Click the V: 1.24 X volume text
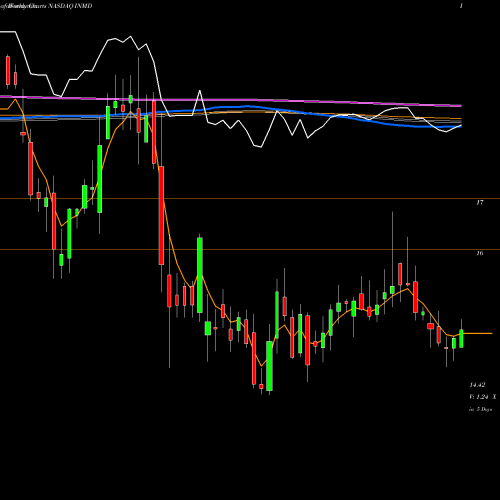Screen dimensions: 500x500 pyautogui.click(x=483, y=397)
